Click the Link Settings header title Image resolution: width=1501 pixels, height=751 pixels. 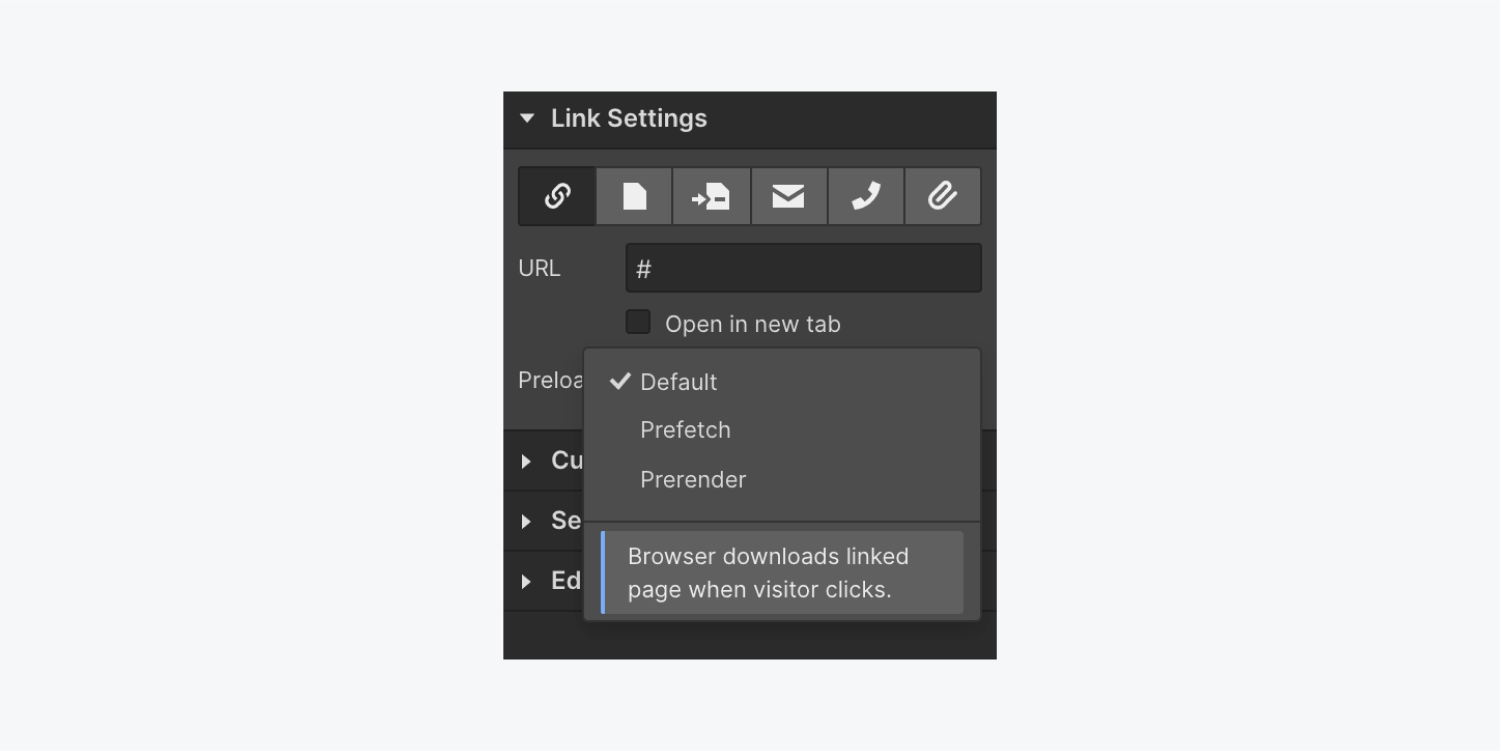629,118
